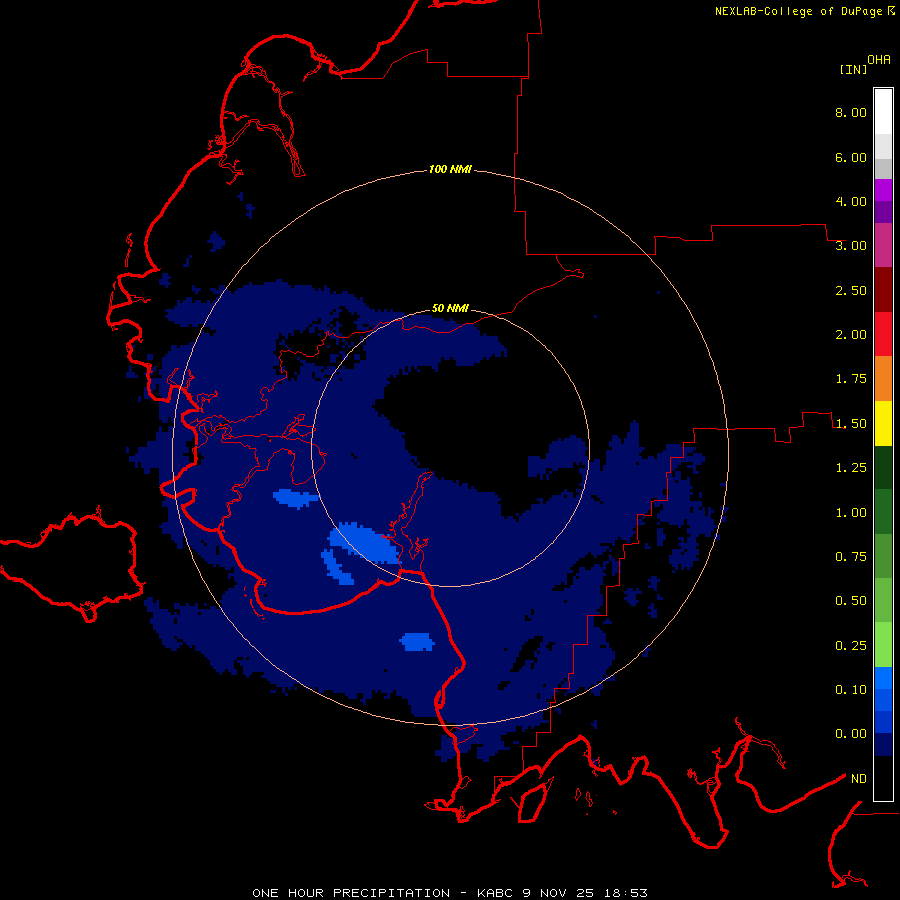Click the One Hour Precipitation KABC caption
Screen dimensions: 900x900
(x=450, y=893)
